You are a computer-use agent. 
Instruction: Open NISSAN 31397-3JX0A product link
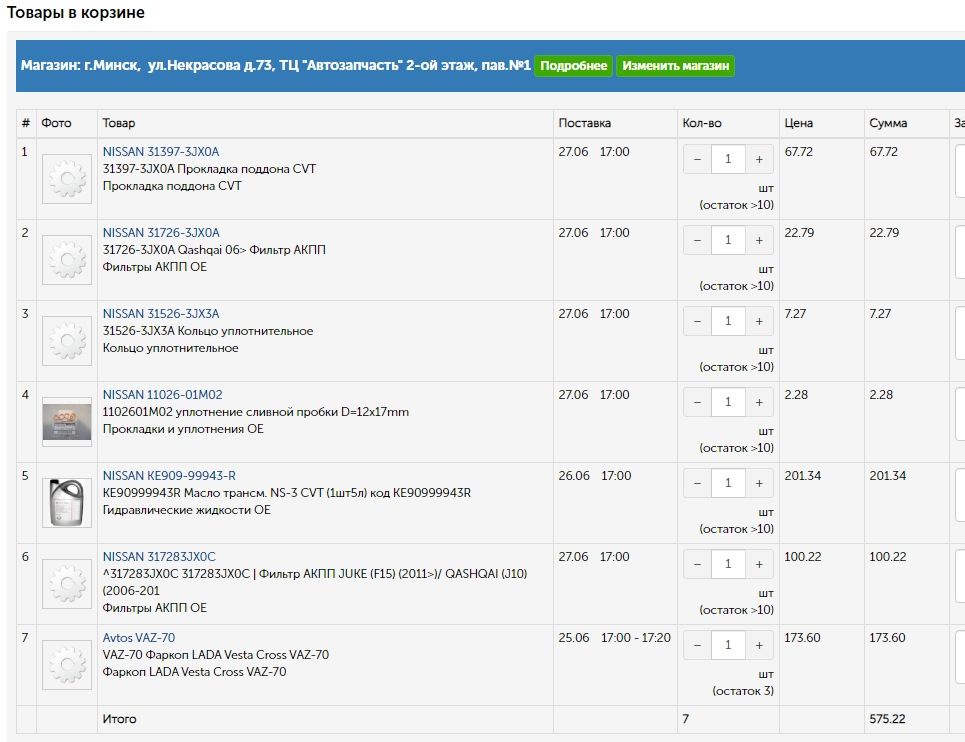point(161,152)
